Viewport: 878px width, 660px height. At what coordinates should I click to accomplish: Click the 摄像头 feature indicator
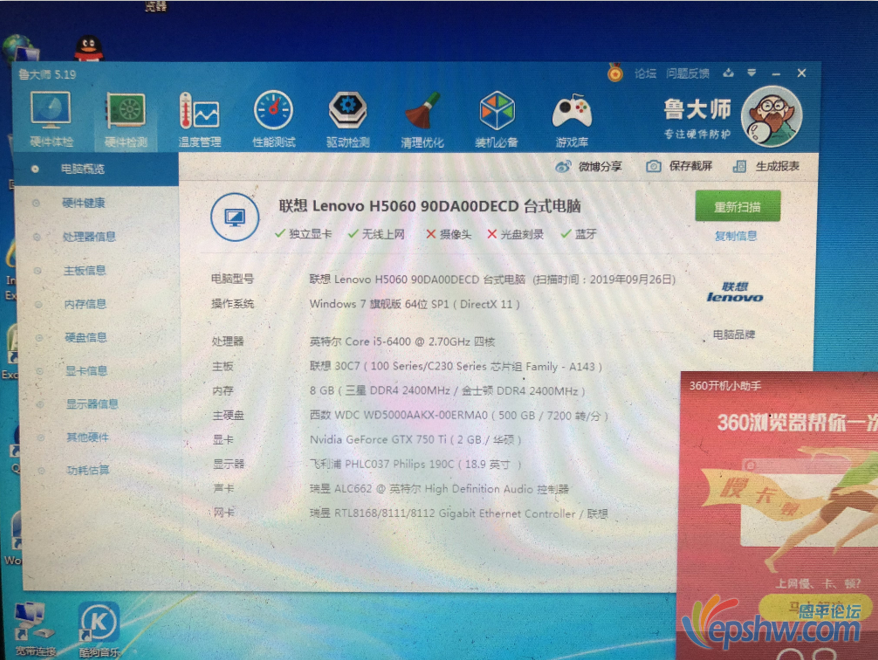pyautogui.click(x=449, y=234)
